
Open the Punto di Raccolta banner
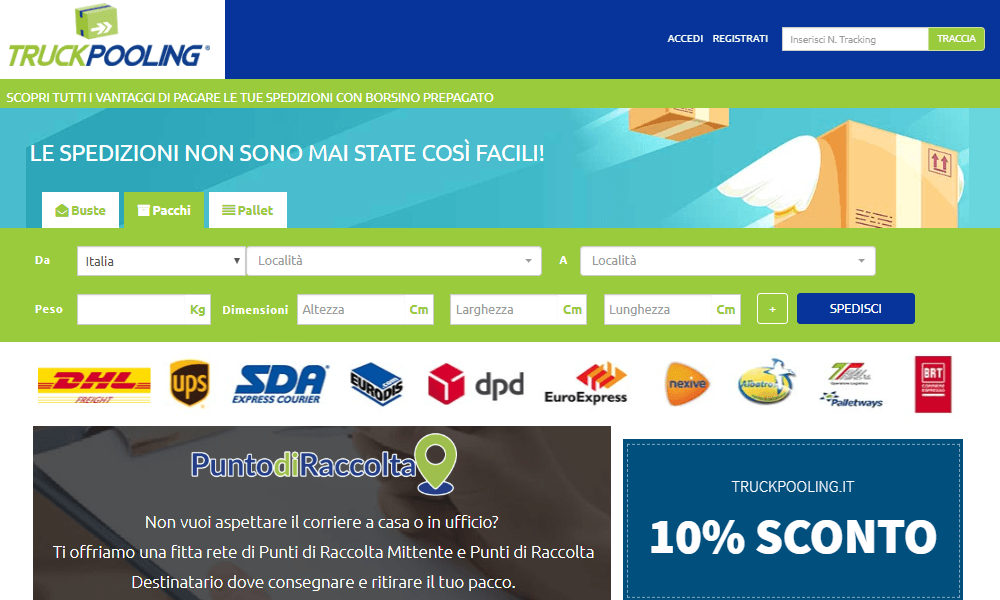322,513
